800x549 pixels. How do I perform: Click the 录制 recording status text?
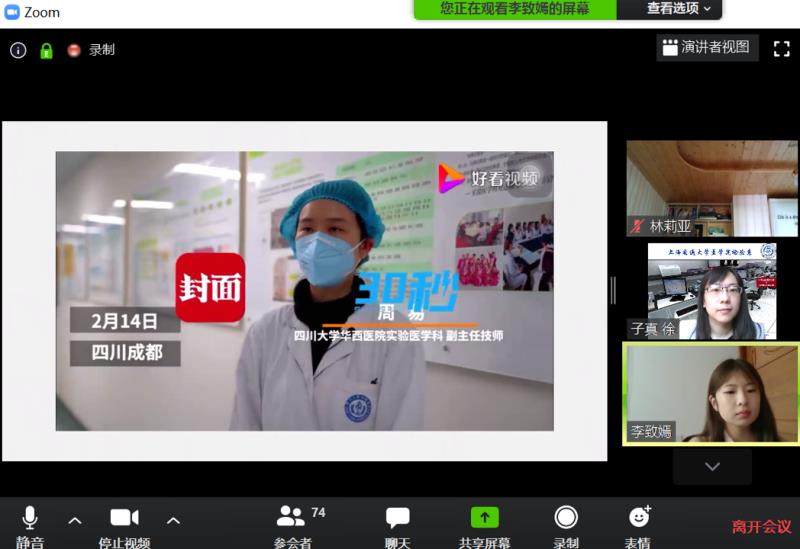click(102, 50)
